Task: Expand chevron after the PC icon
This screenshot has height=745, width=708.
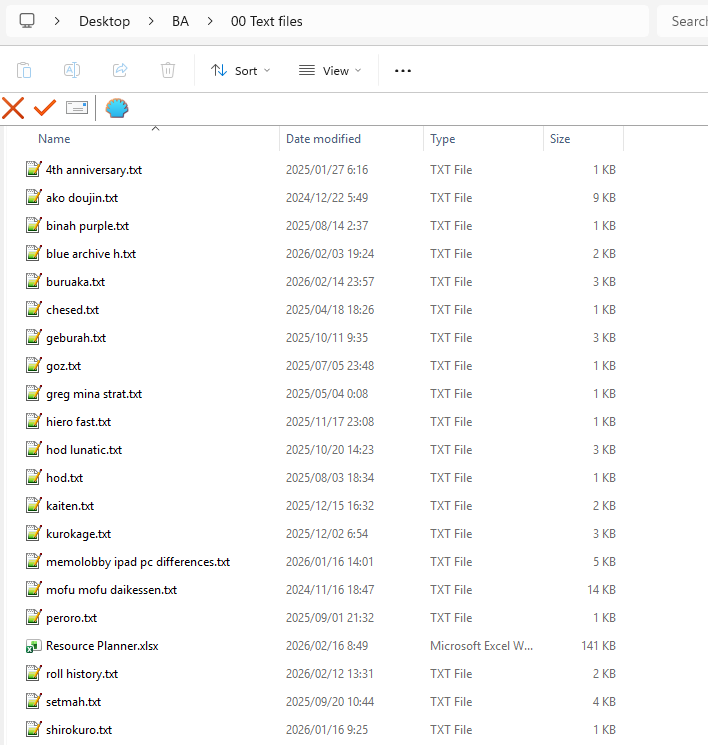Action: [57, 21]
